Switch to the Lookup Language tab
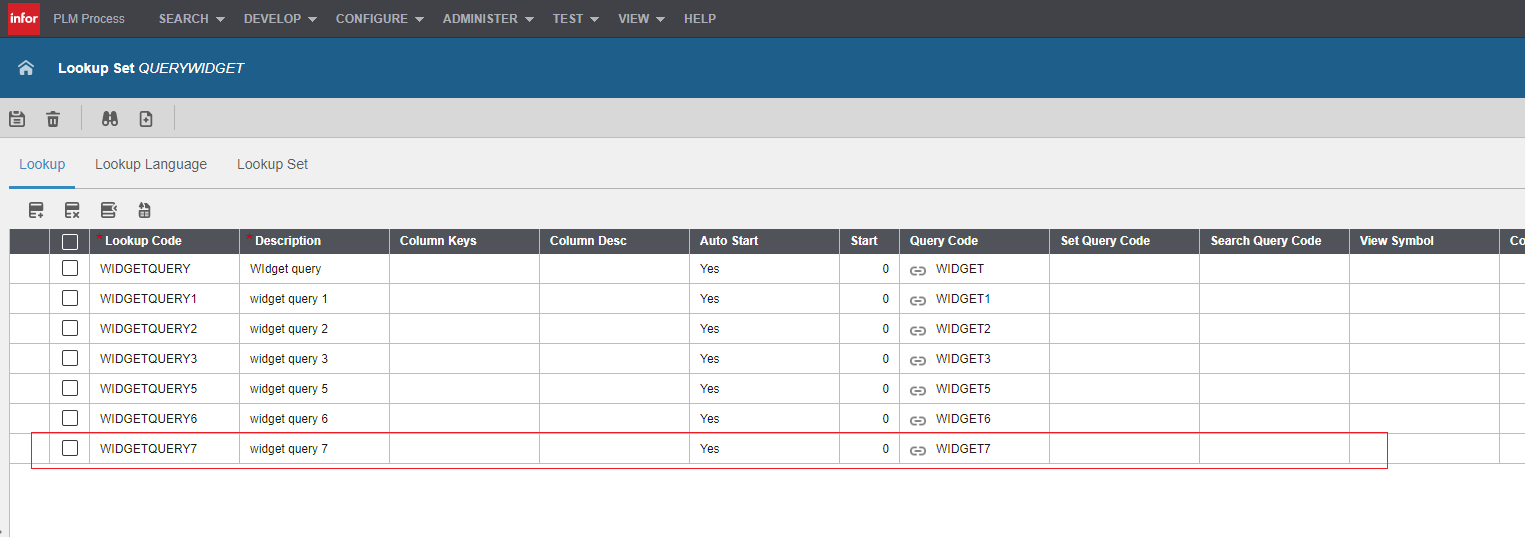1525x537 pixels. point(151,164)
